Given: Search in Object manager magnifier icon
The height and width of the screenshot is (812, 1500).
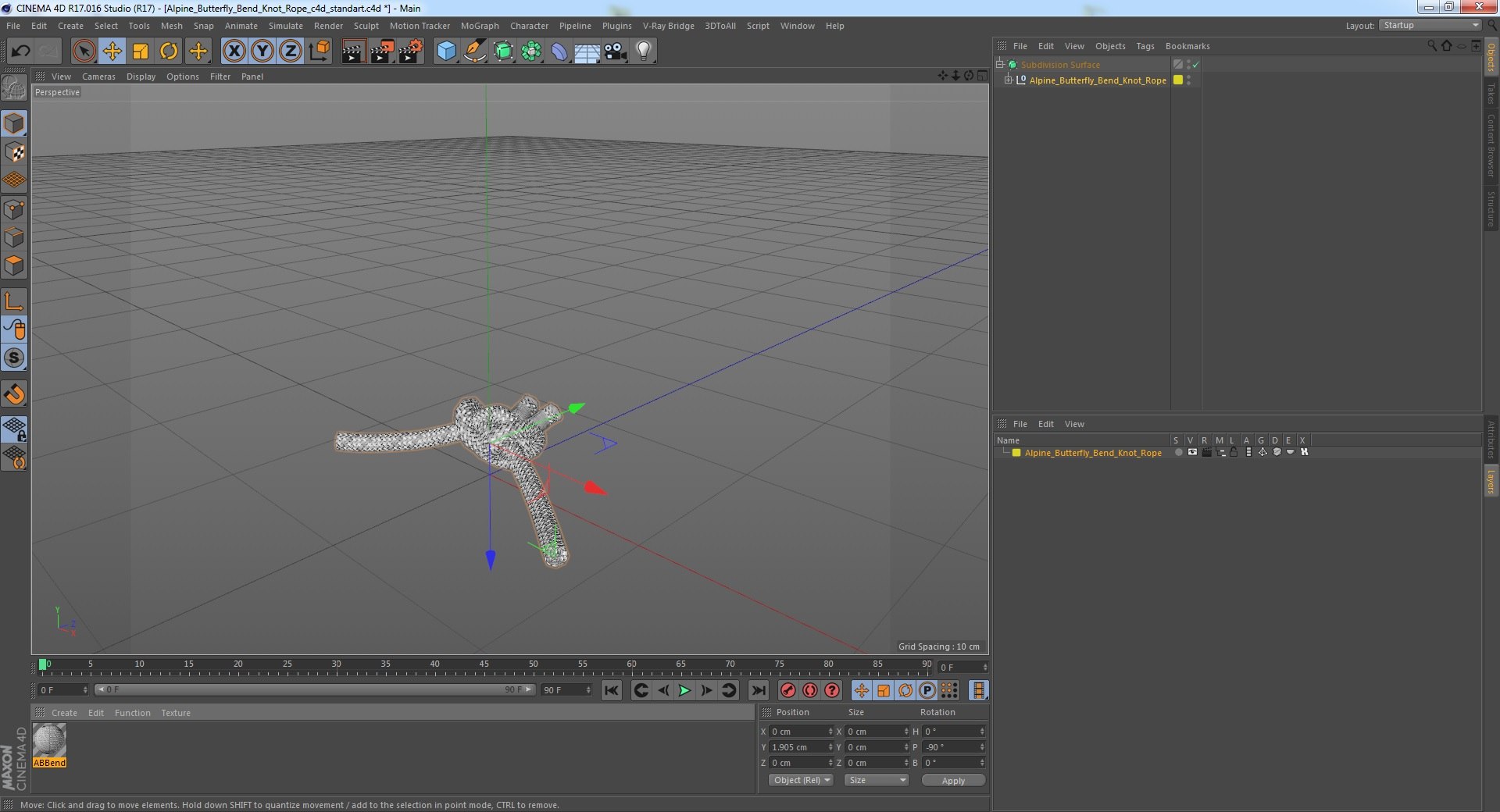Looking at the screenshot, I should [1431, 46].
